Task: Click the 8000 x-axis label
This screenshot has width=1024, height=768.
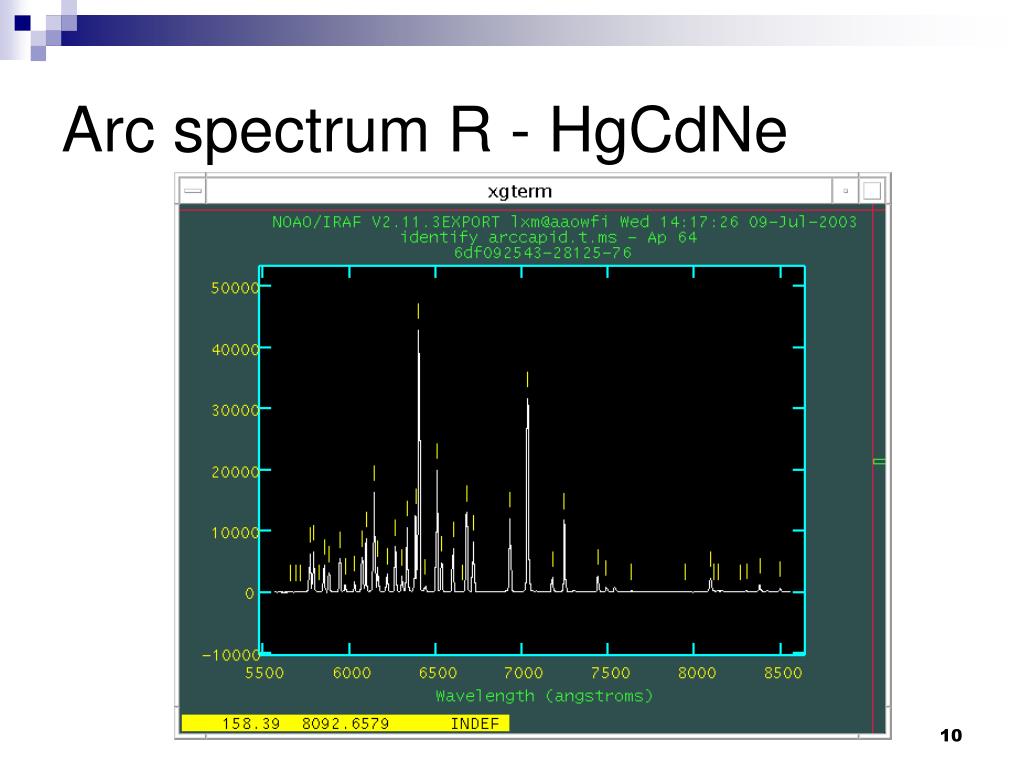Action: coord(697,673)
